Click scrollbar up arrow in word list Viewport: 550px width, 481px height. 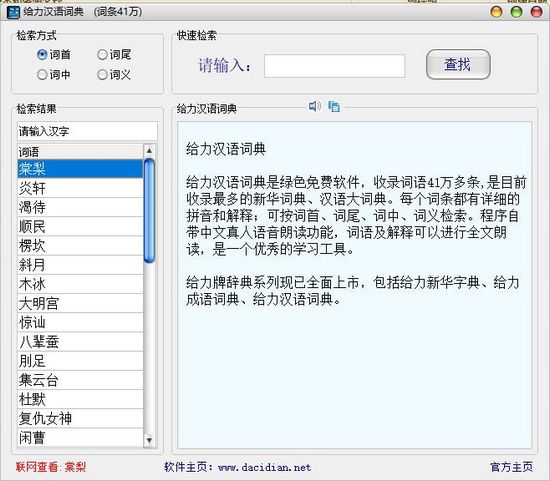(149, 151)
